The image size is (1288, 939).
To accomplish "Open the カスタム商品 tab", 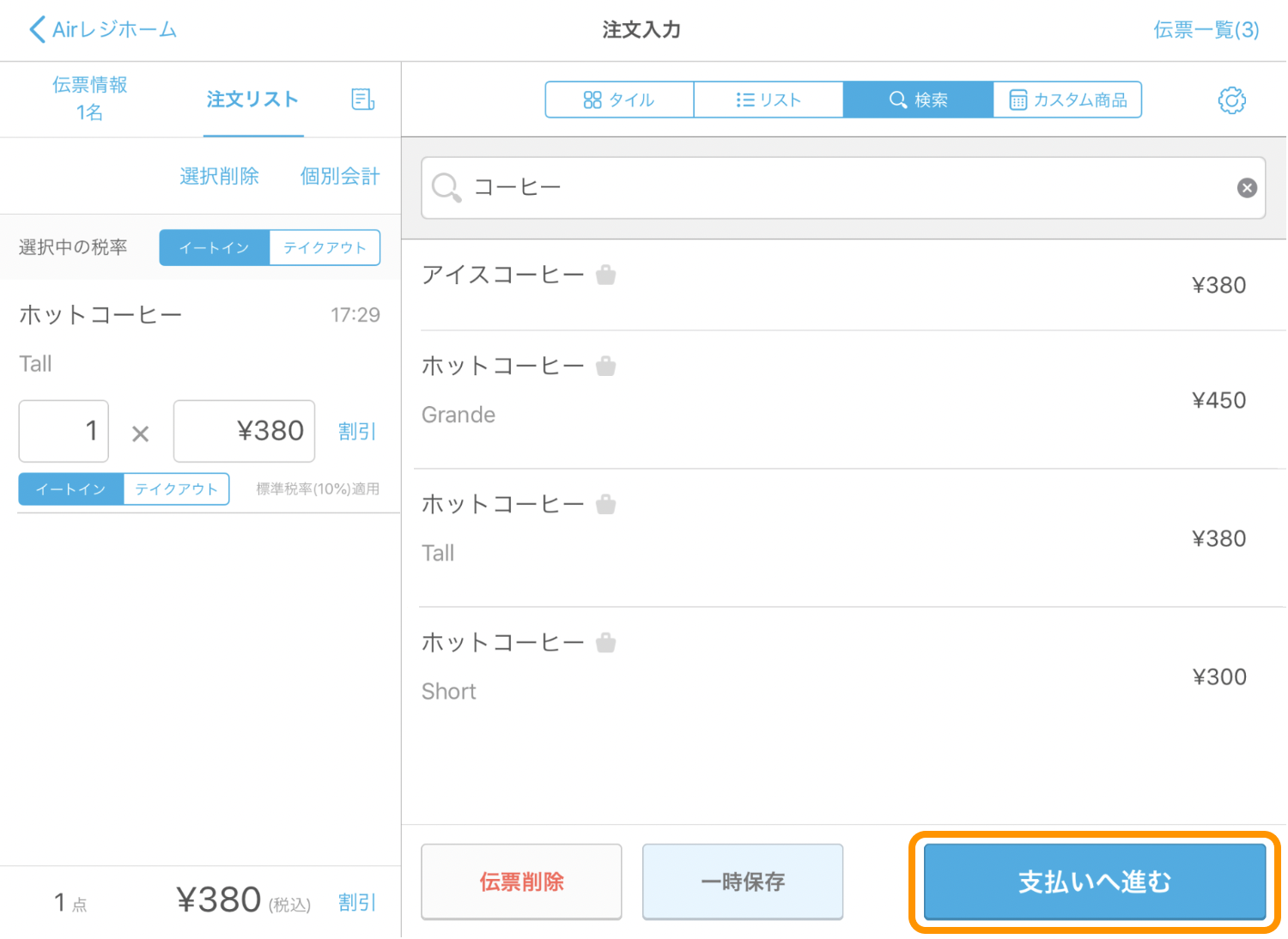I will click(1067, 100).
